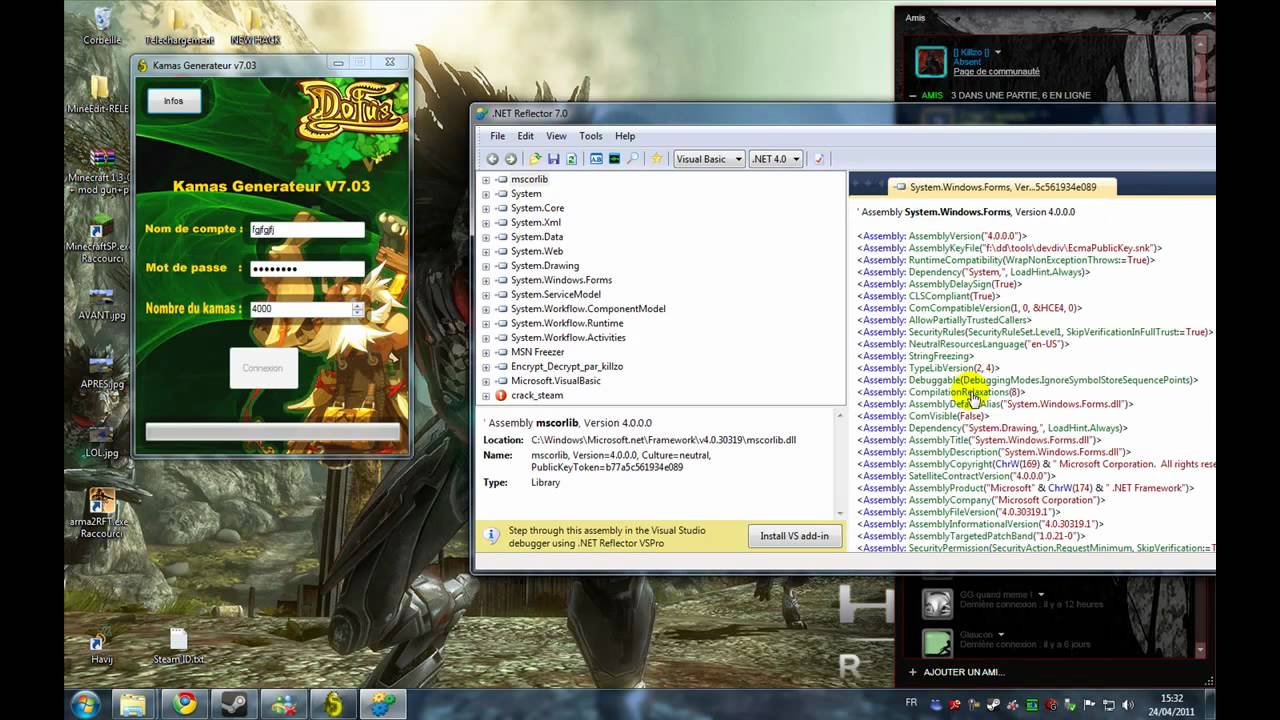This screenshot has width=1280, height=720.
Task: Click Killzo's avatar in the Amis window
Action: (x=931, y=62)
